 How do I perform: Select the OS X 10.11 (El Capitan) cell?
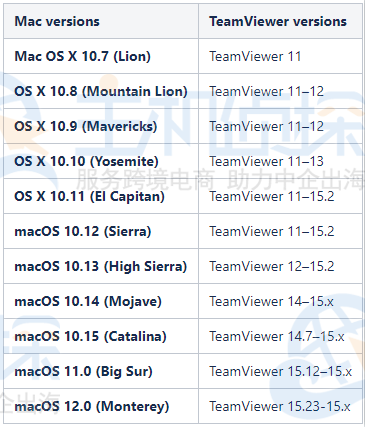pos(101,196)
